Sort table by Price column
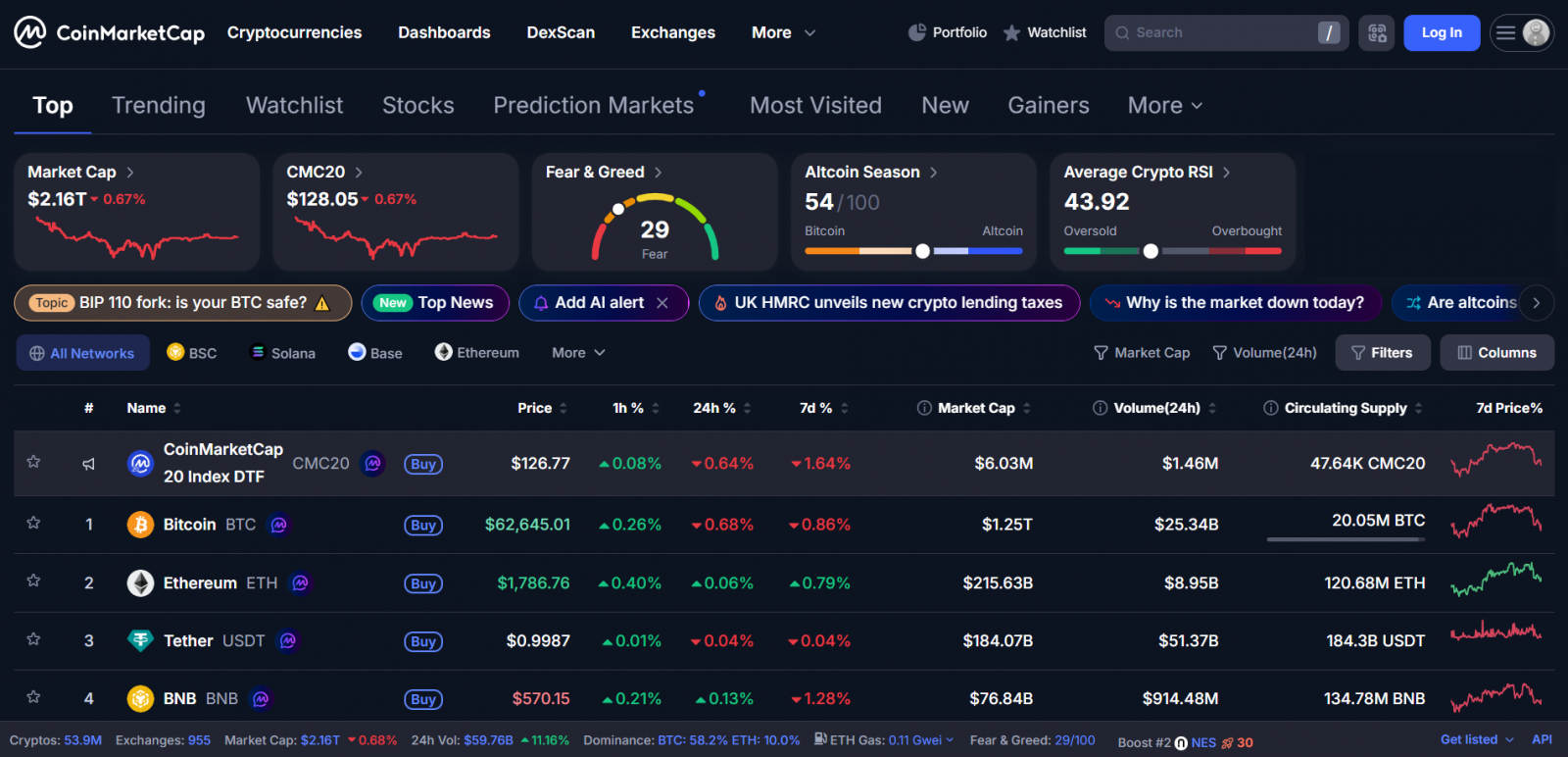This screenshot has height=757, width=1568. (x=542, y=408)
